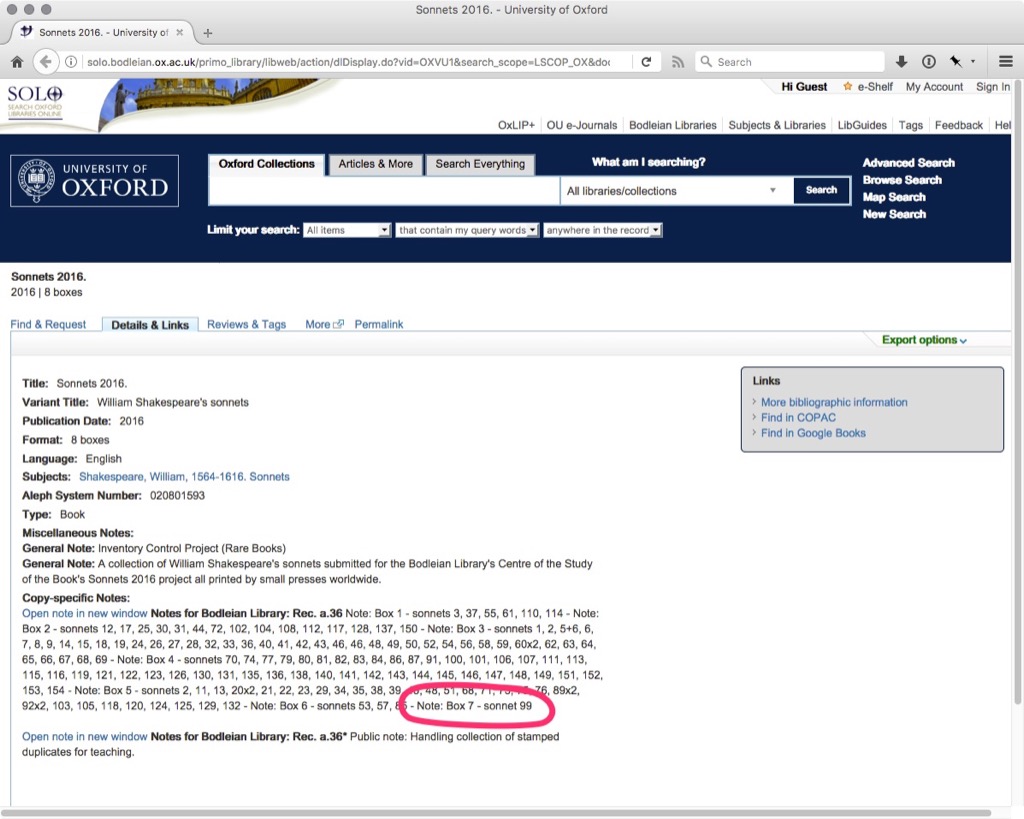This screenshot has height=819, width=1024.
Task: Select the Search Everything tab
Action: [x=480, y=164]
